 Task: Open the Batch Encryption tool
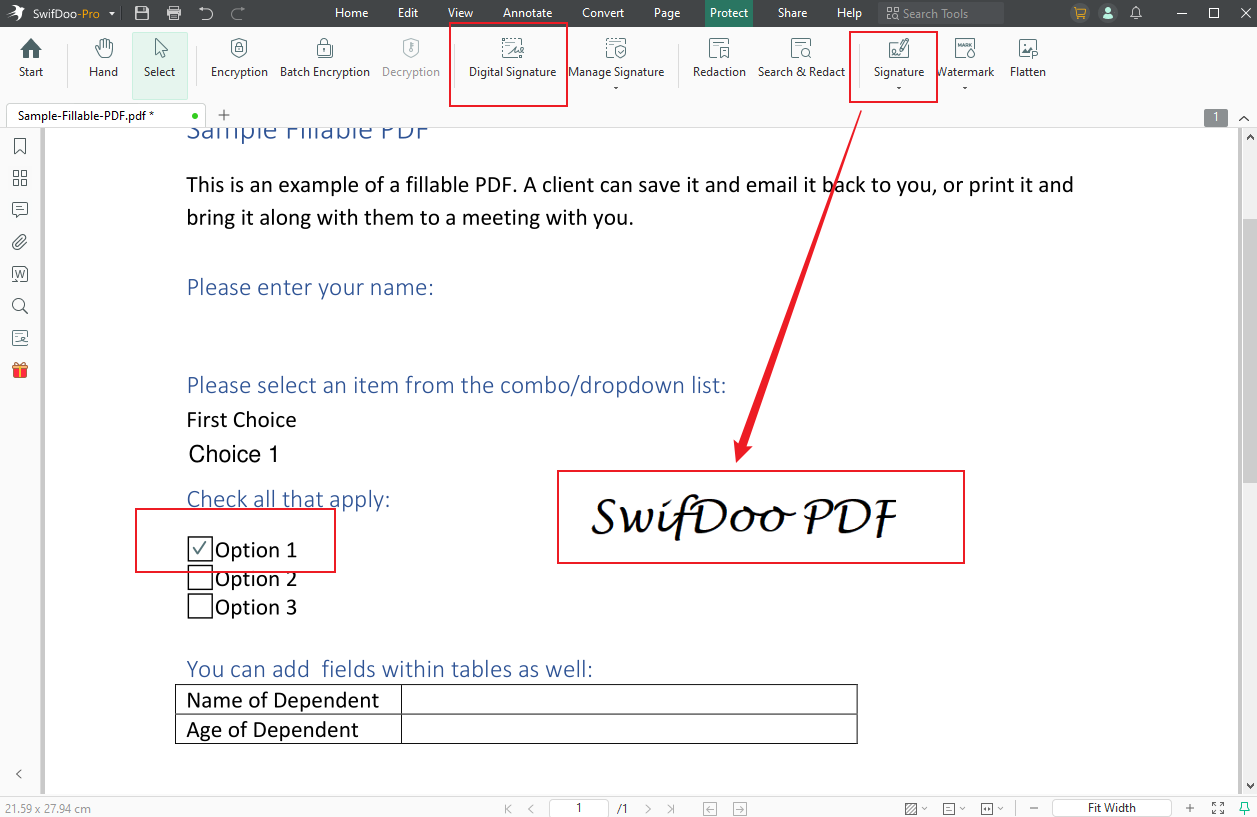pyautogui.click(x=325, y=58)
